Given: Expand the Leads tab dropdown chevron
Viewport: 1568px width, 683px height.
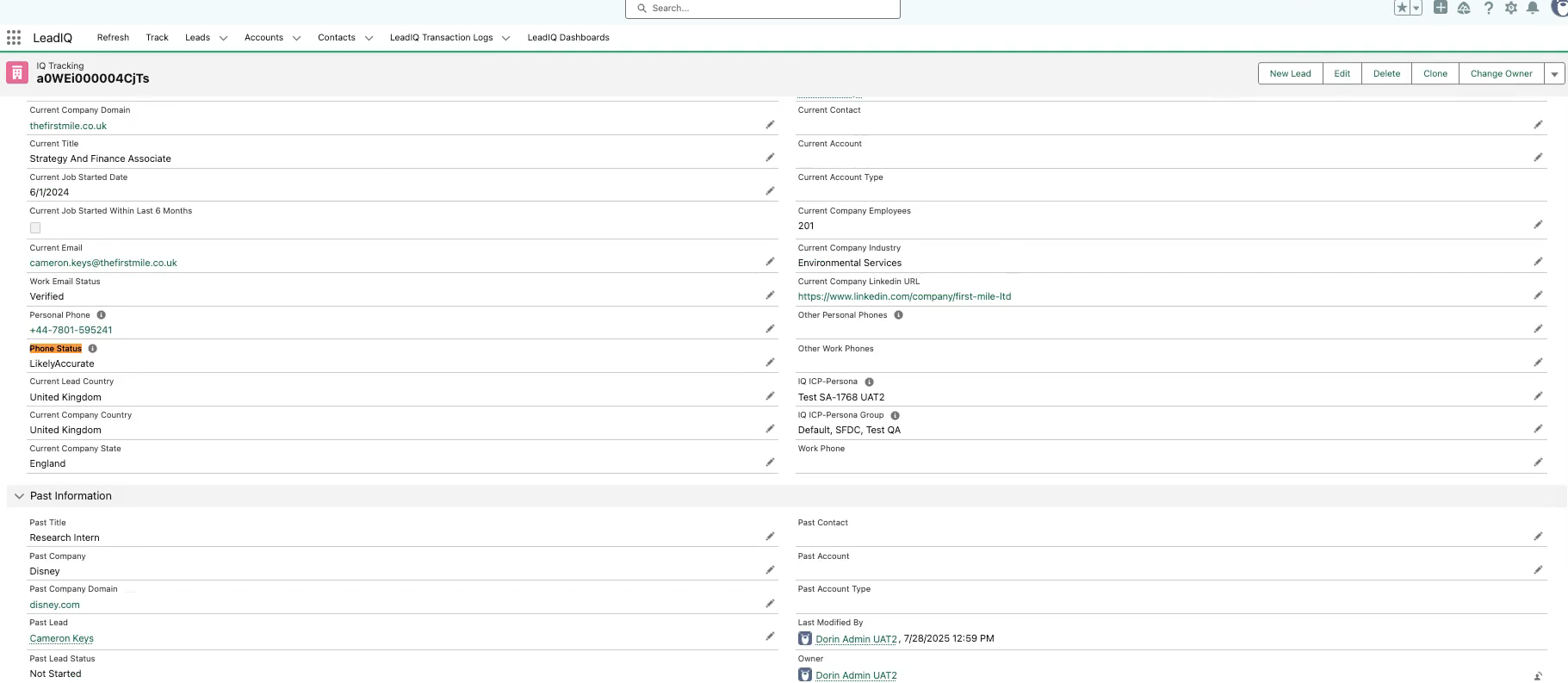Looking at the screenshot, I should (224, 38).
